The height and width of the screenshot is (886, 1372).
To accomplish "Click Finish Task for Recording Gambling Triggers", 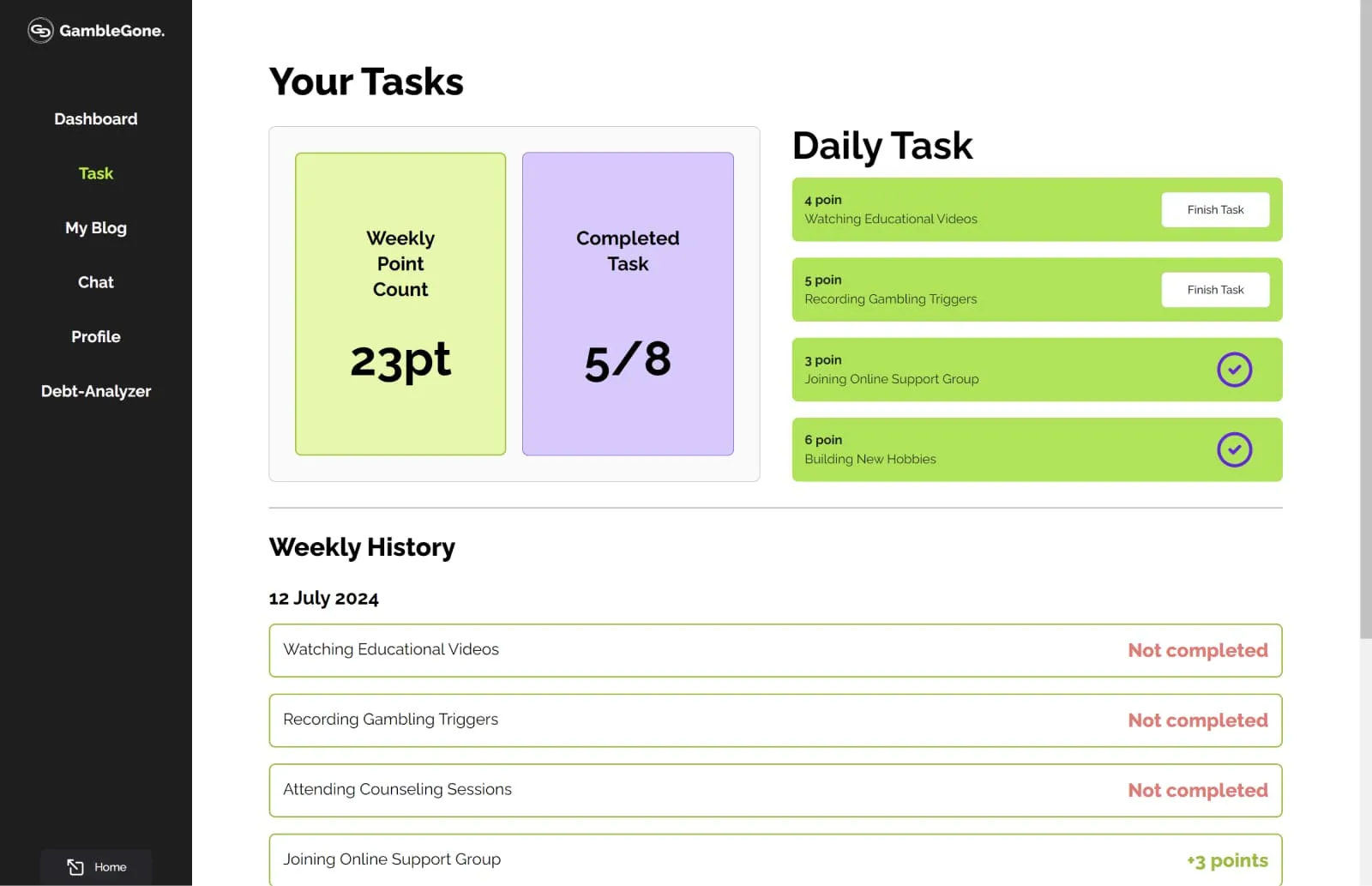I will click(x=1215, y=289).
